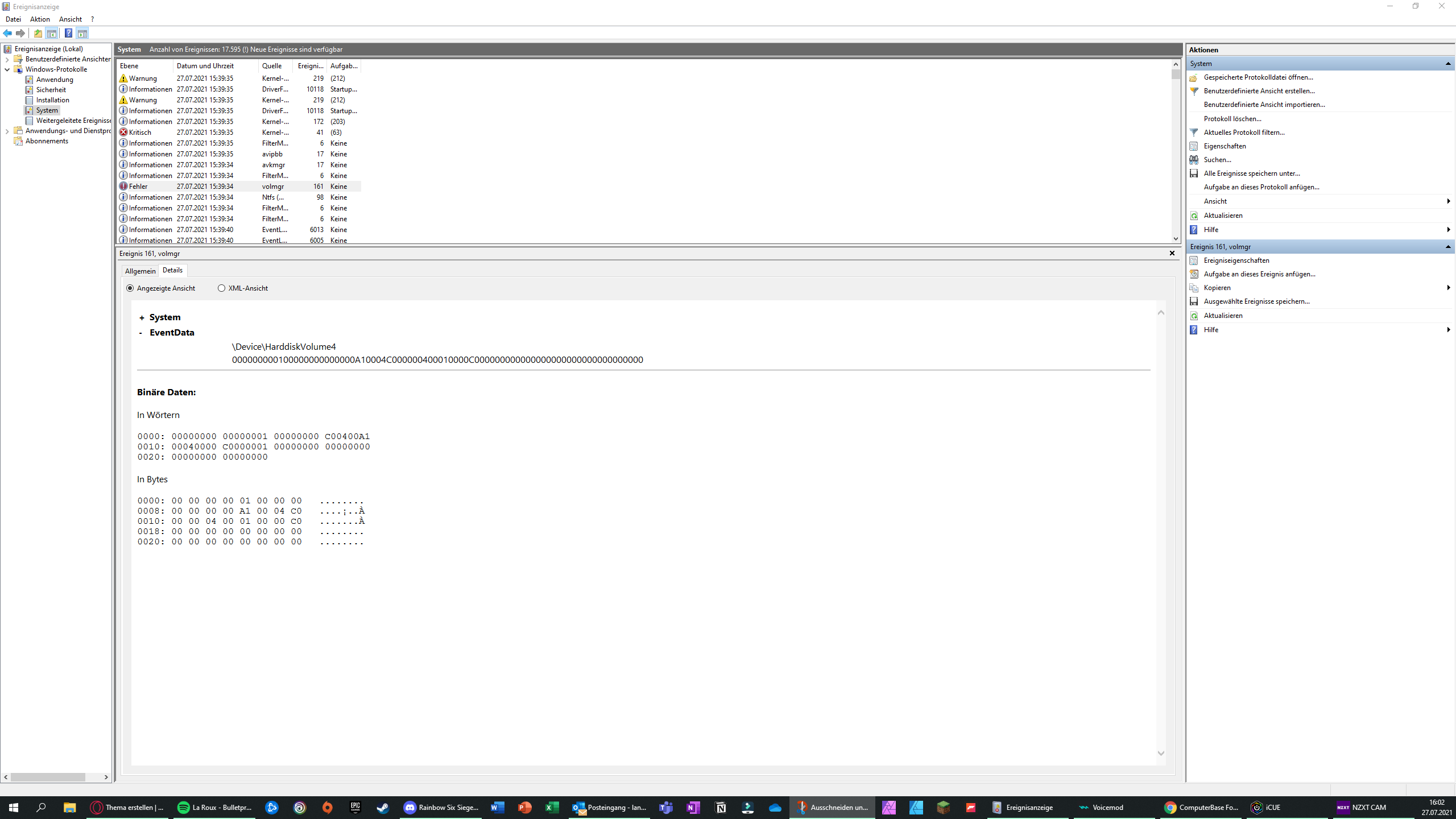Click the left tree horizontal scrollbar
The image size is (1456, 819).
(x=48, y=777)
